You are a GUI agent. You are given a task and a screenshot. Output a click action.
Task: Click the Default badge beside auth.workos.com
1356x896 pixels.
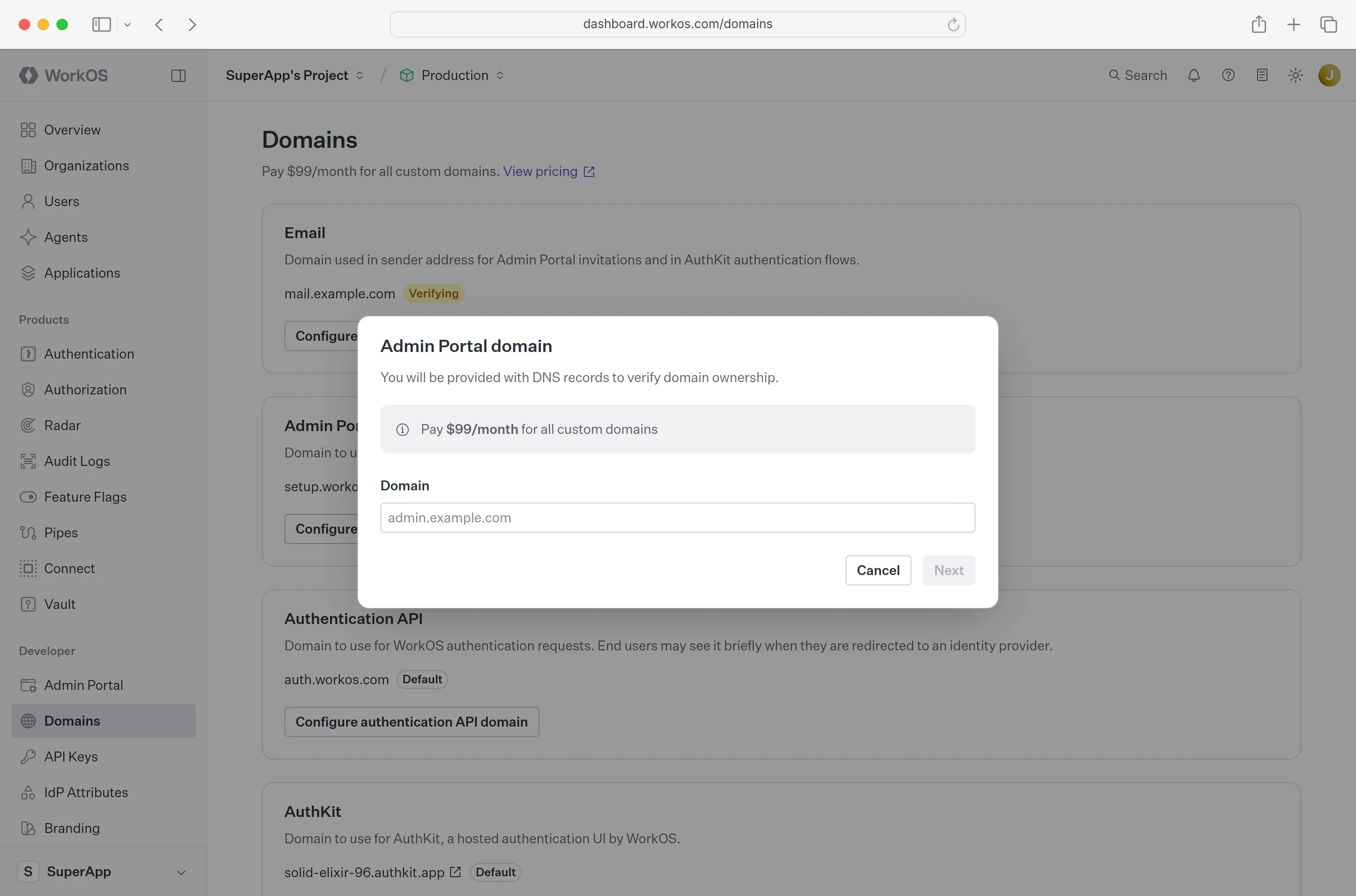(x=422, y=680)
